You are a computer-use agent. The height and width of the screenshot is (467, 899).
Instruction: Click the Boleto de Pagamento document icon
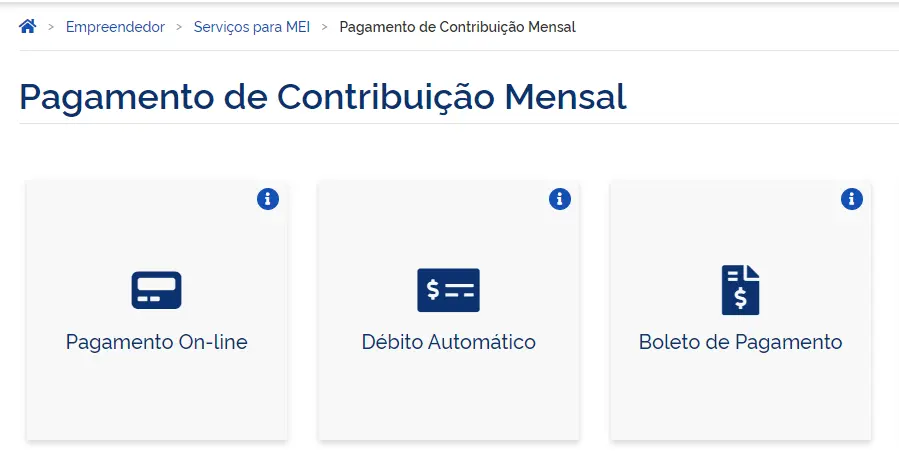tap(740, 290)
